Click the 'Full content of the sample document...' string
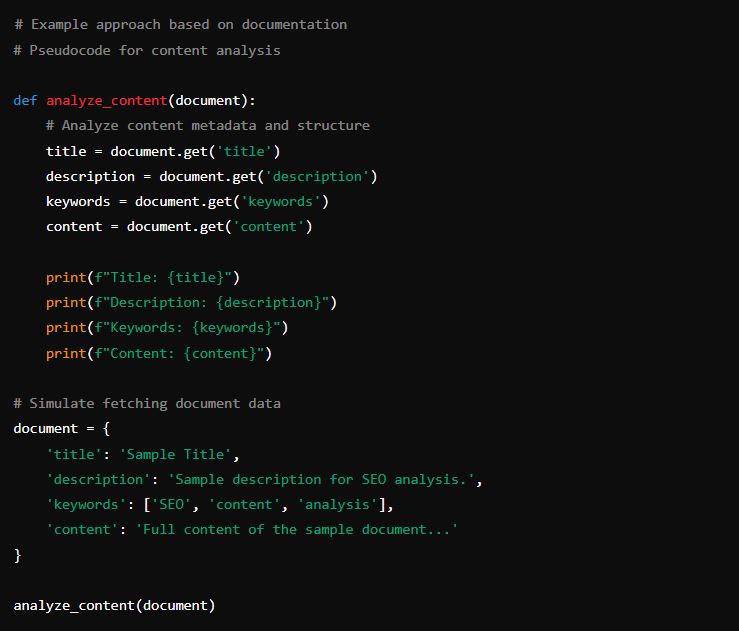Viewport: 739px width, 631px height. 296,529
